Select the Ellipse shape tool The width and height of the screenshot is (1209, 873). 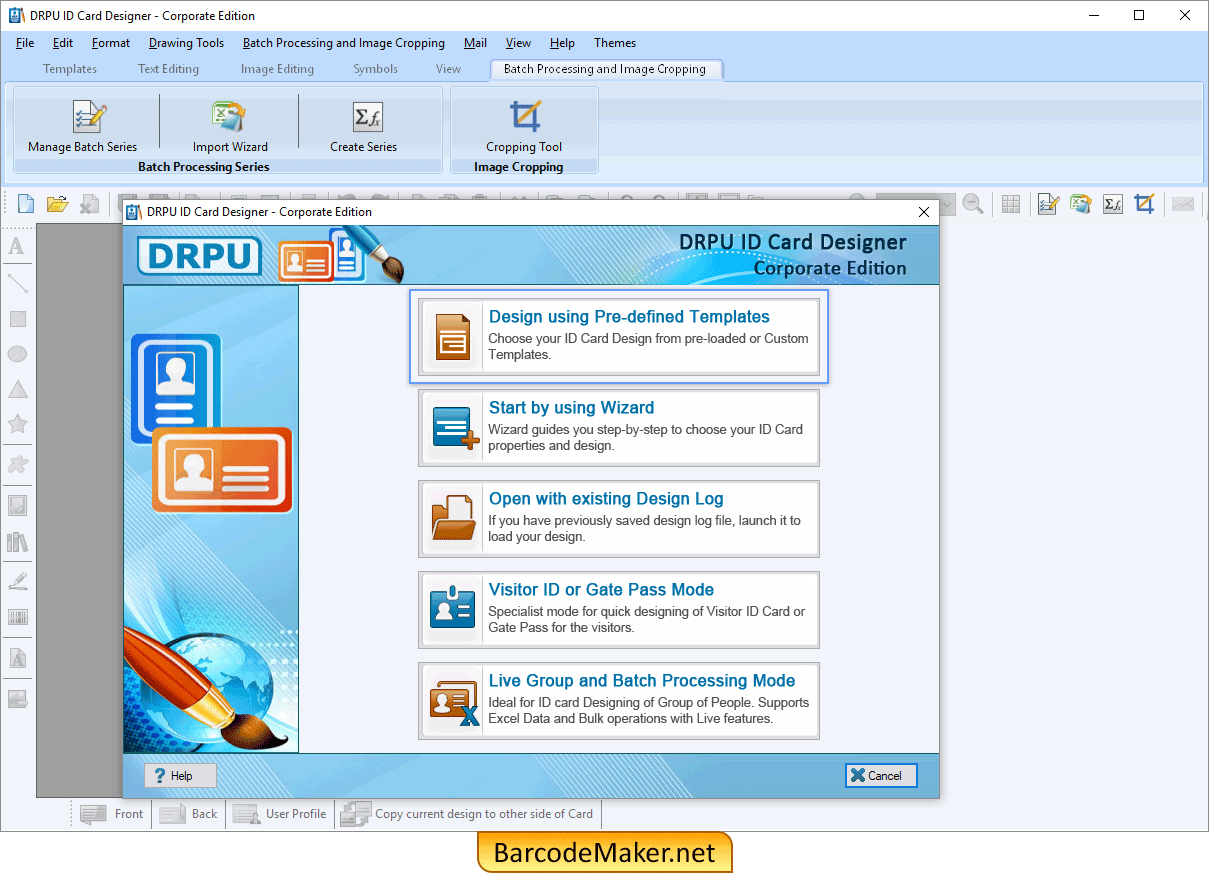coord(17,354)
